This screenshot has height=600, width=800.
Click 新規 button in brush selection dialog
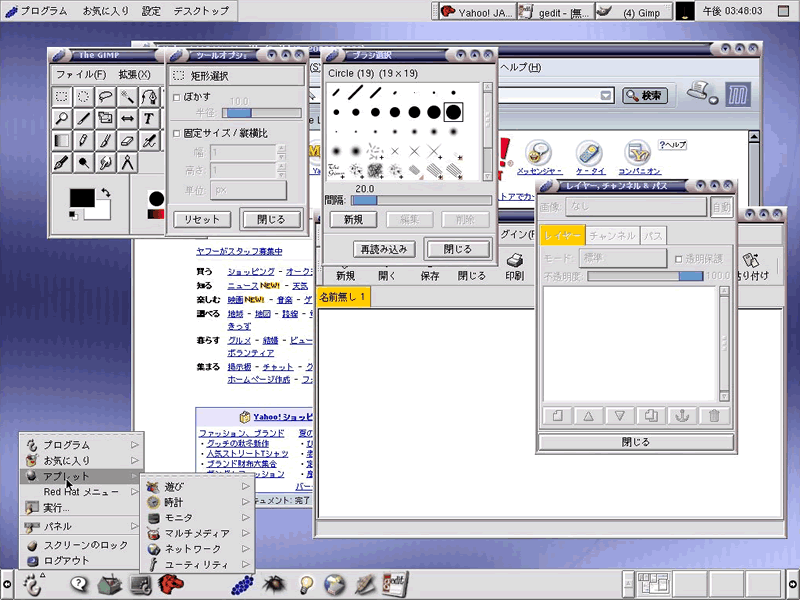(x=353, y=219)
